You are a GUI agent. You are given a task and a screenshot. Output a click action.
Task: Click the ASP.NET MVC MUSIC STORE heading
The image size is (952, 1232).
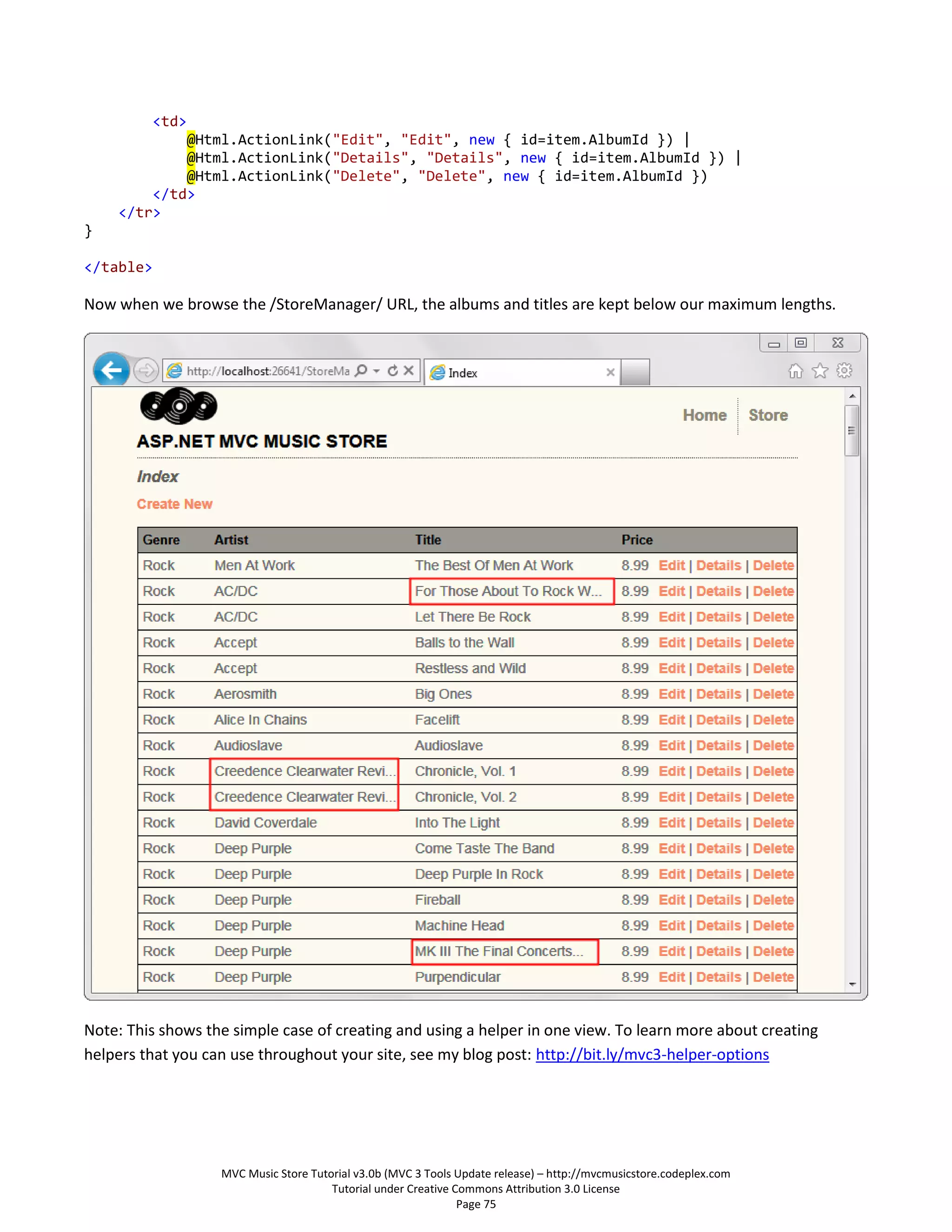point(262,442)
